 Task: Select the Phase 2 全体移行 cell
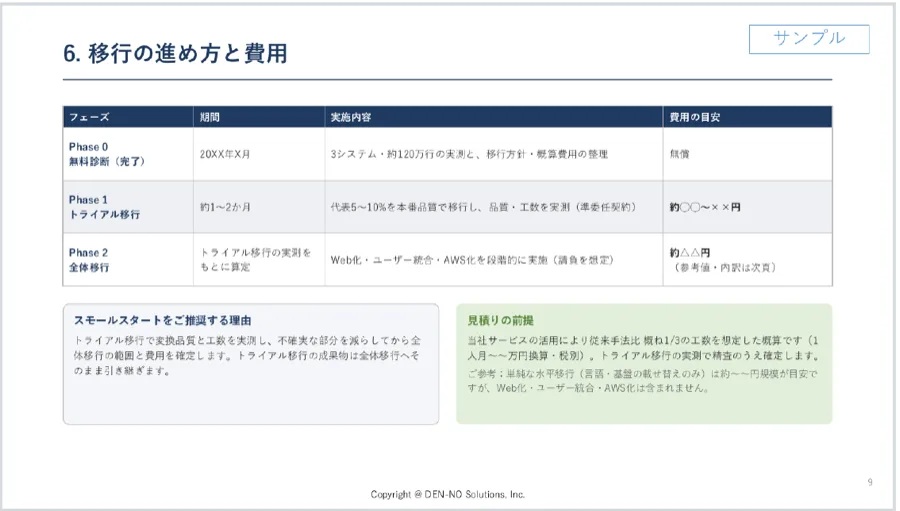[x=128, y=260]
